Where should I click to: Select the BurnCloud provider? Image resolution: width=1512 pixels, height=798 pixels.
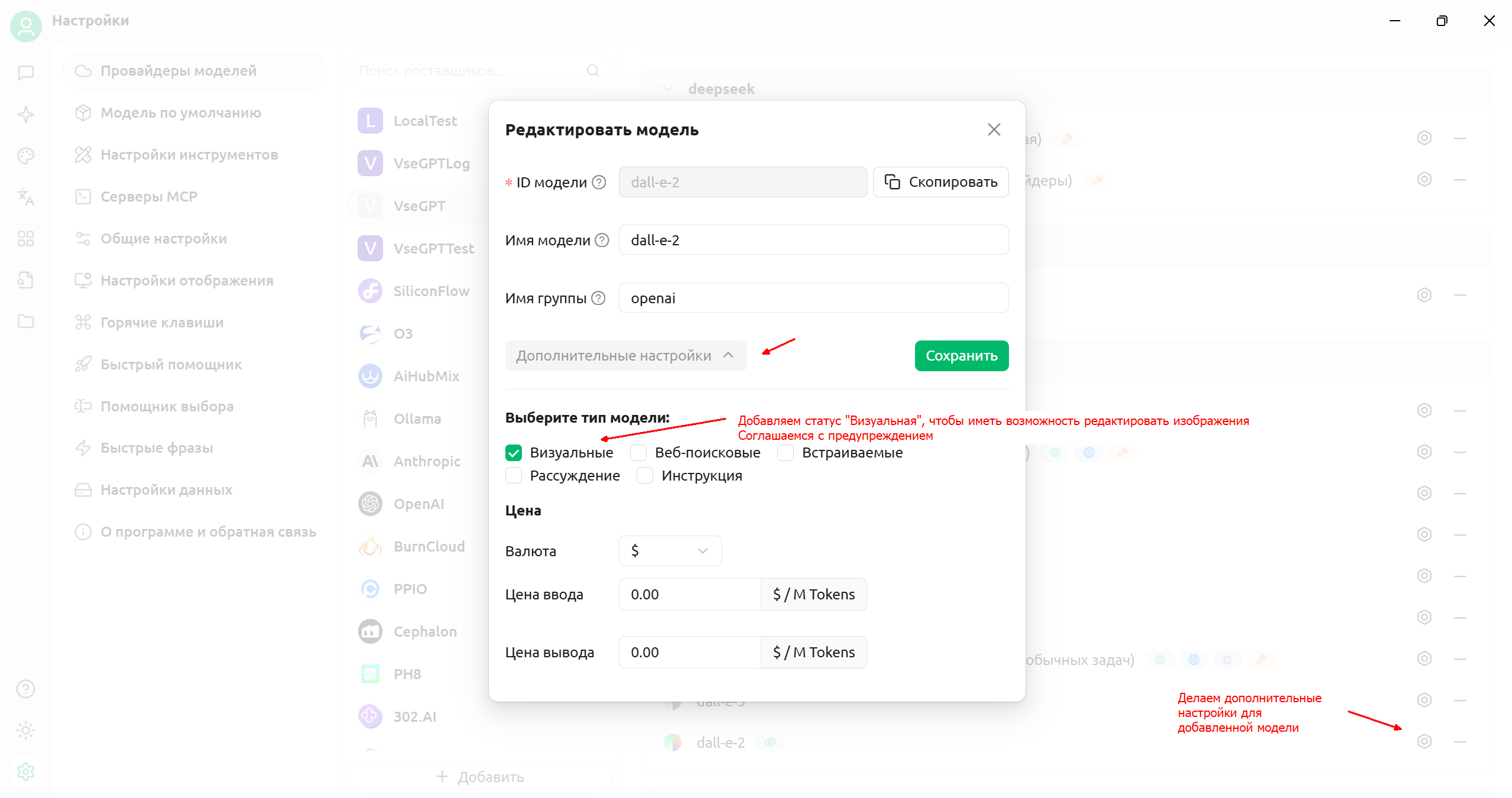pos(417,547)
